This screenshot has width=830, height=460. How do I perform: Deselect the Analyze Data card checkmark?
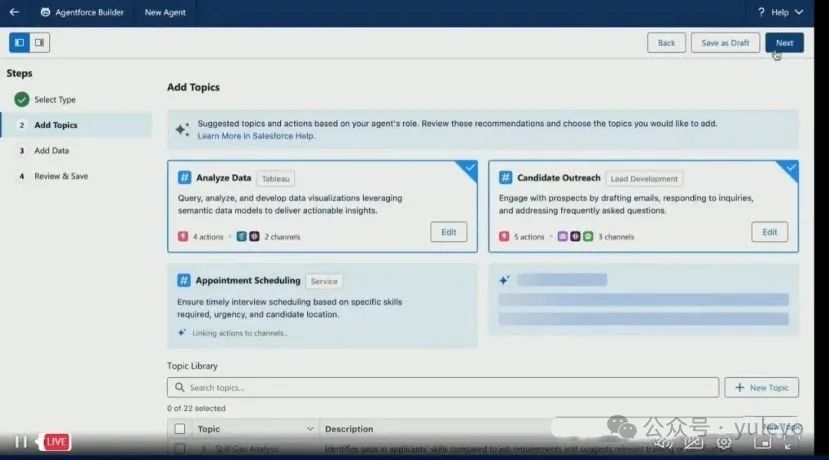pos(469,168)
